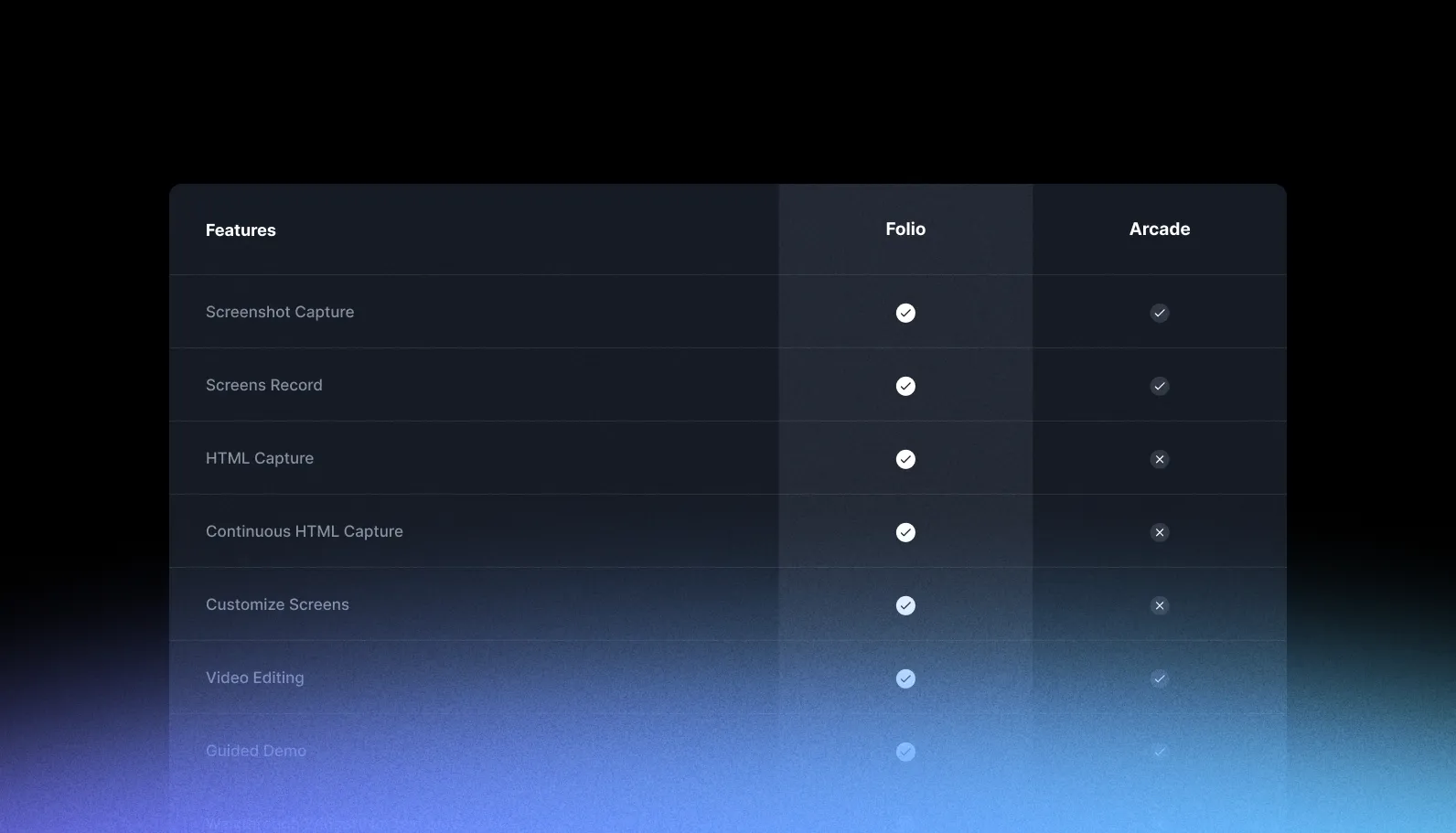Click the HTML Capture feature label
This screenshot has height=833, width=1456.
tap(260, 458)
